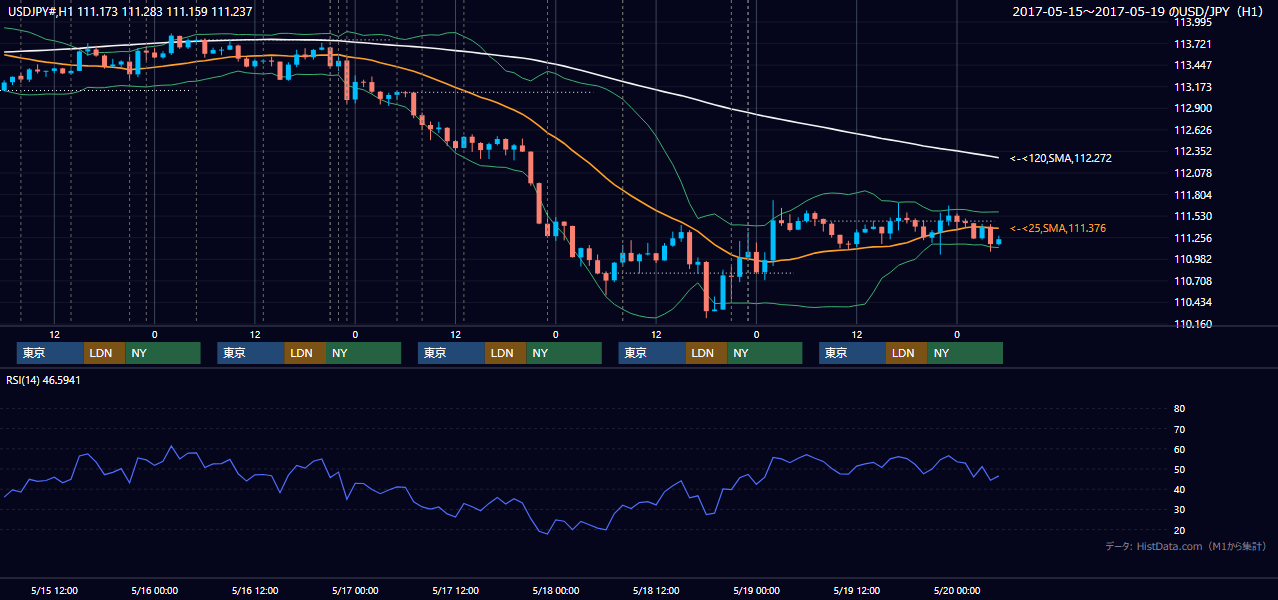Click the RSI 30 level label

coord(1179,510)
